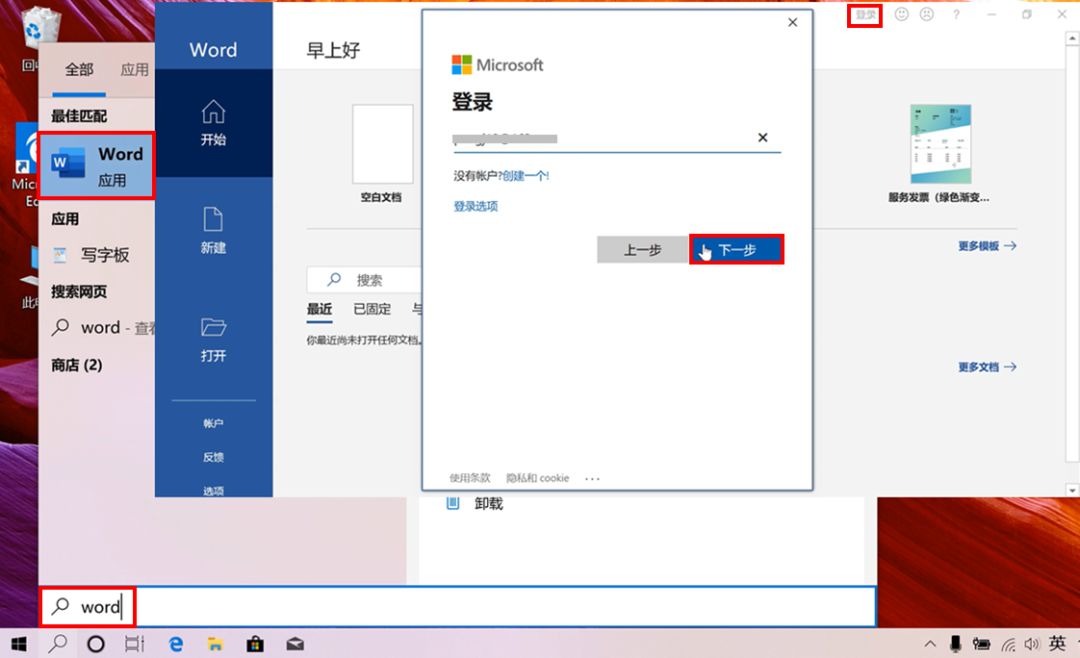Launch Edge browser from the taskbar
This screenshot has width=1080, height=658.
pyautogui.click(x=176, y=644)
